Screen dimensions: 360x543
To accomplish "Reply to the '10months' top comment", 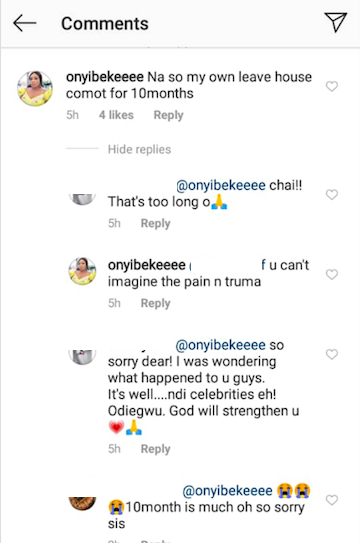I will (168, 115).
